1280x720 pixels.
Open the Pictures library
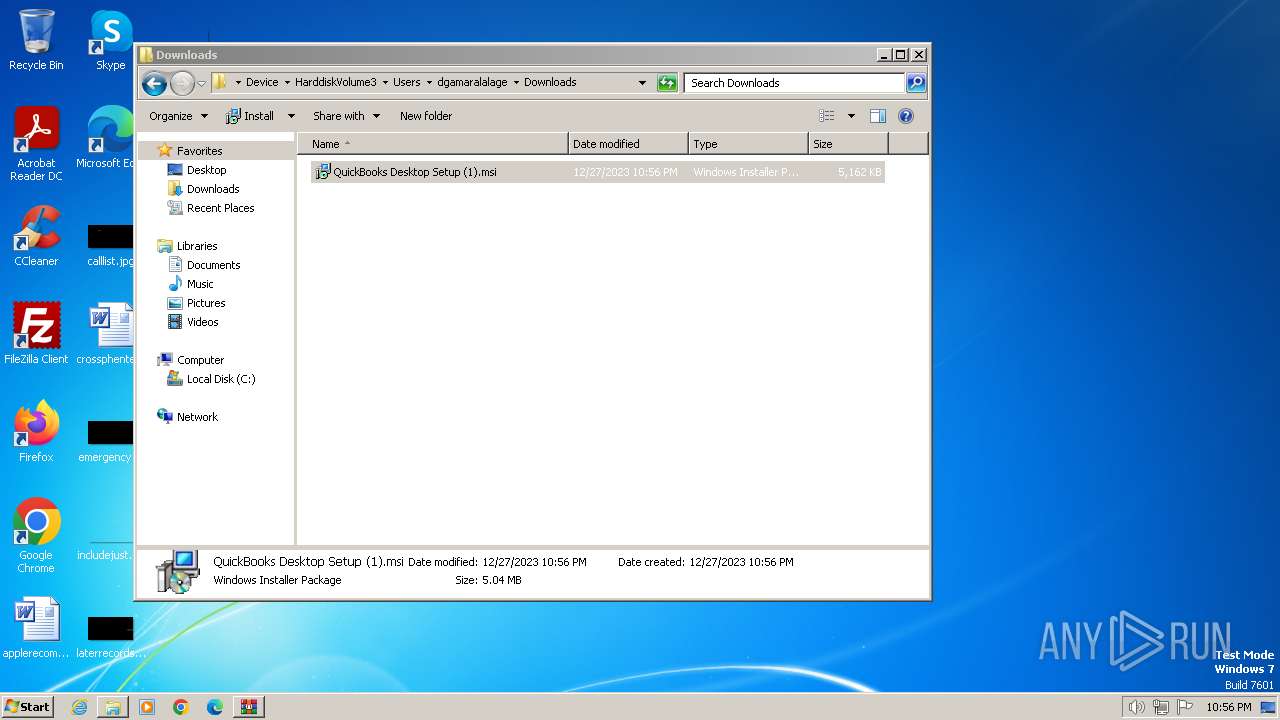point(206,303)
